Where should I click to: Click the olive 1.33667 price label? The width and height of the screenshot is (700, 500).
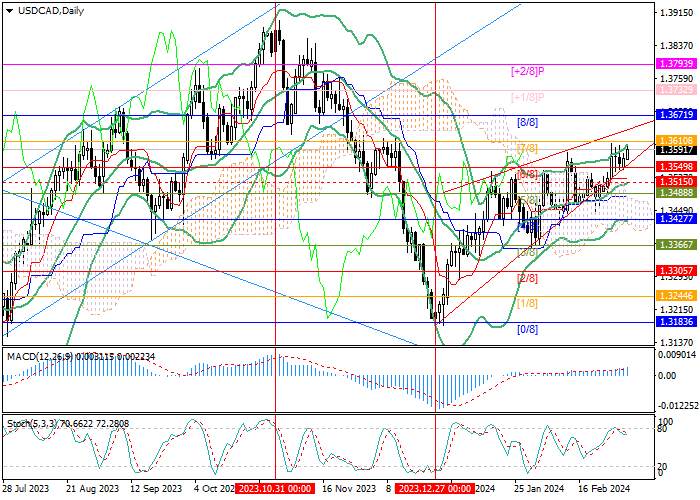pos(676,244)
